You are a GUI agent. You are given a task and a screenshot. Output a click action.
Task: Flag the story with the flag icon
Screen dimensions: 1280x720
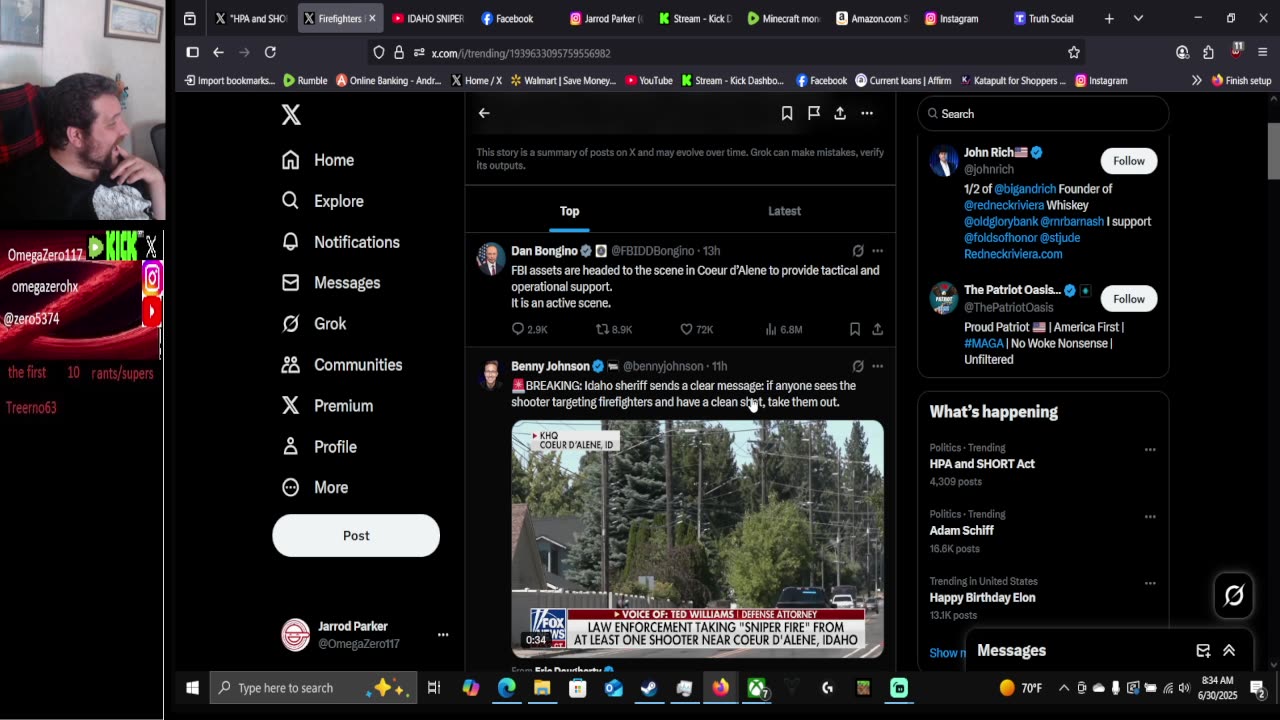click(814, 114)
